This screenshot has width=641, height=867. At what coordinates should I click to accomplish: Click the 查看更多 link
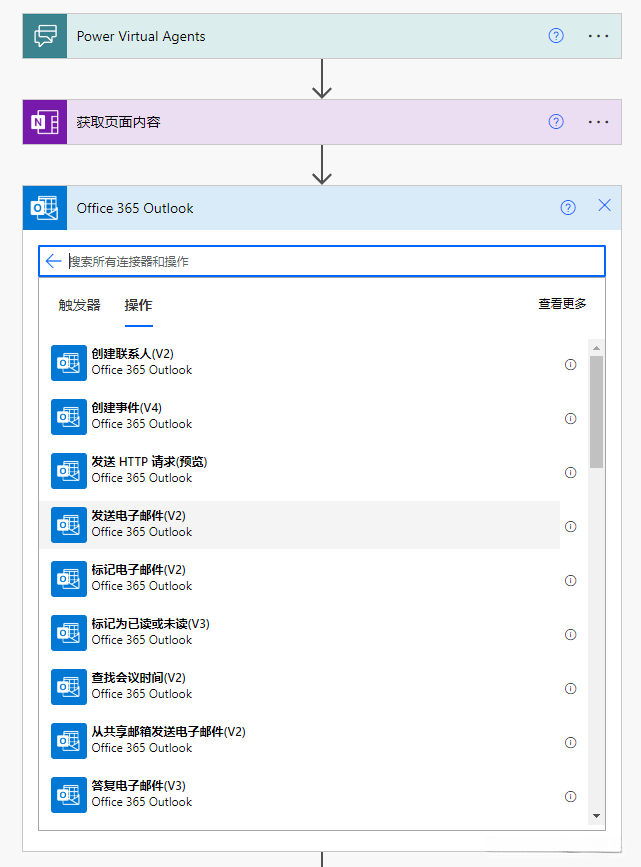coord(562,304)
